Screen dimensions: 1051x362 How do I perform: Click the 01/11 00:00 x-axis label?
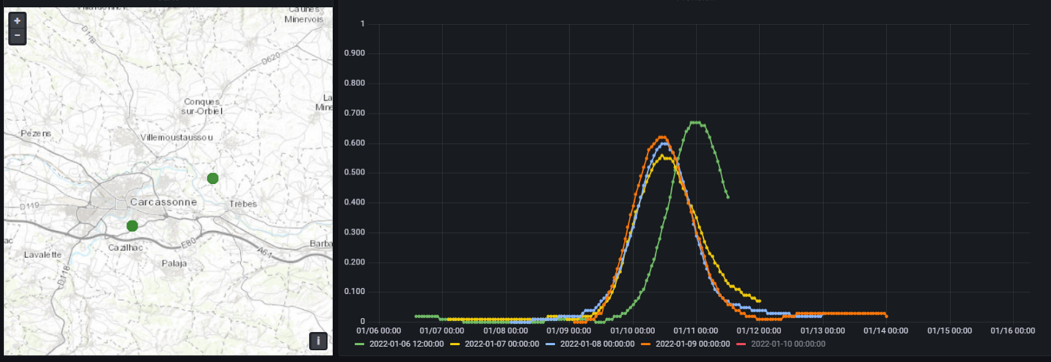(x=697, y=330)
